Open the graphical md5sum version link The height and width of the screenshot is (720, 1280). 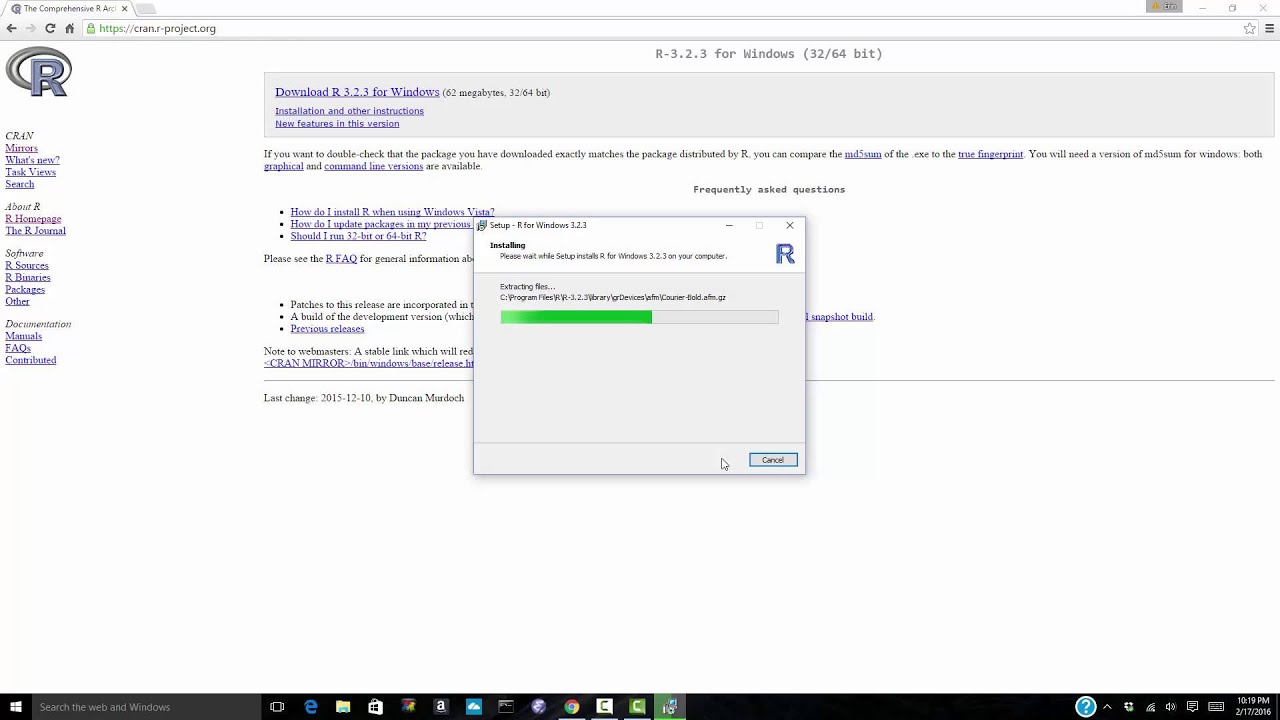(283, 166)
